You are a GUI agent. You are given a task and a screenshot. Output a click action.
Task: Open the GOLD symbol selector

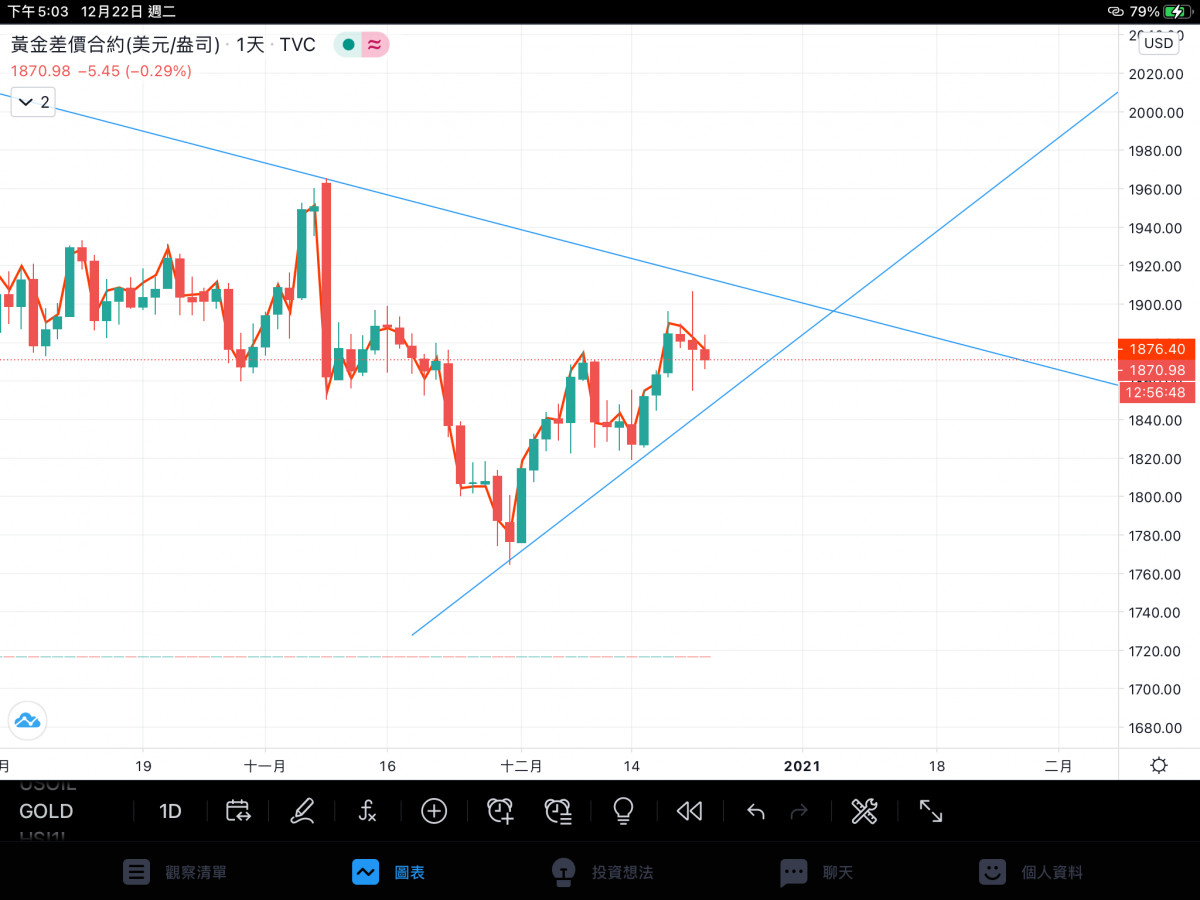(46, 811)
